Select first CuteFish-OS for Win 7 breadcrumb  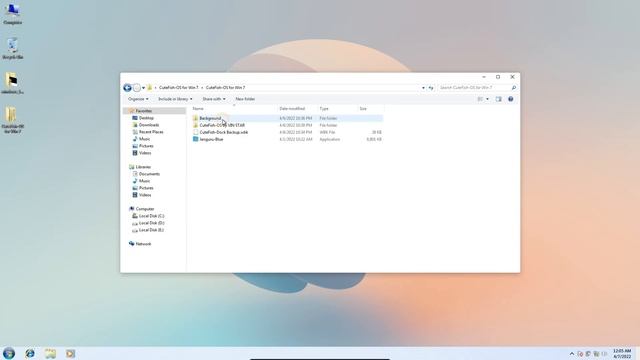(x=179, y=88)
